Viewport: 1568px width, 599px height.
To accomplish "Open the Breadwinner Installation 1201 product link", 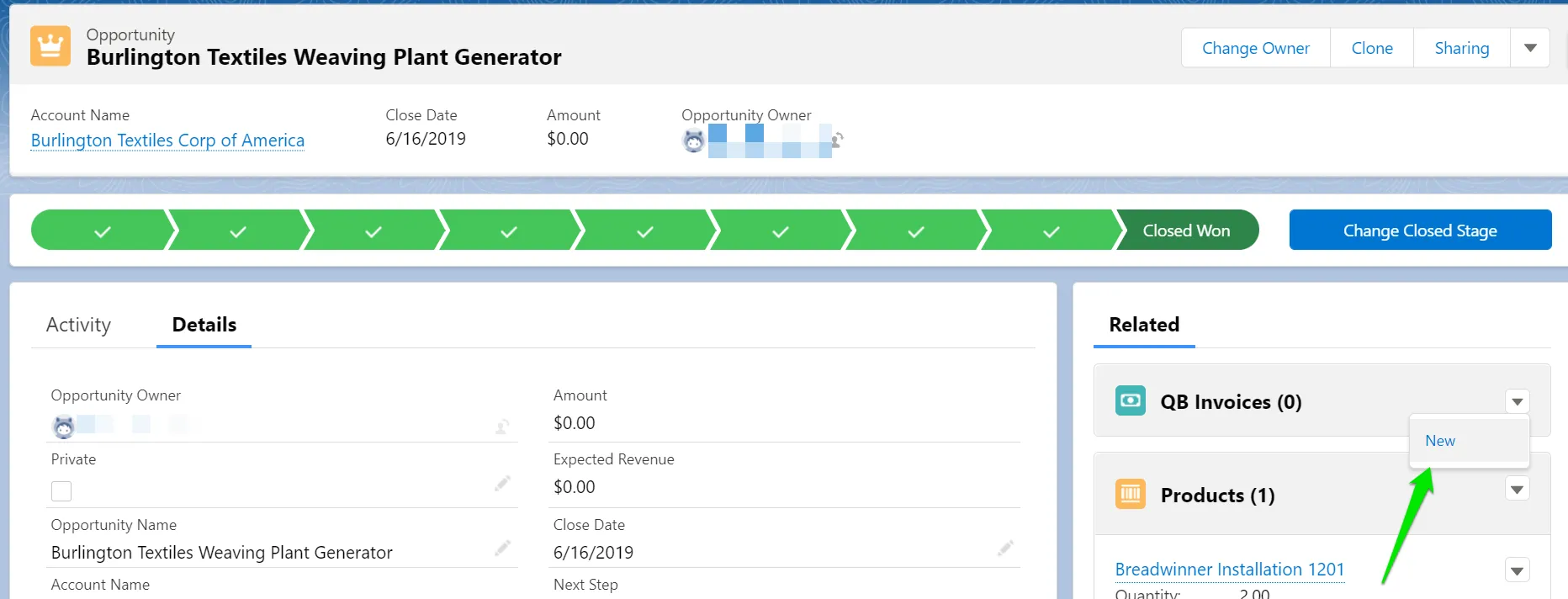I will point(1229,570).
